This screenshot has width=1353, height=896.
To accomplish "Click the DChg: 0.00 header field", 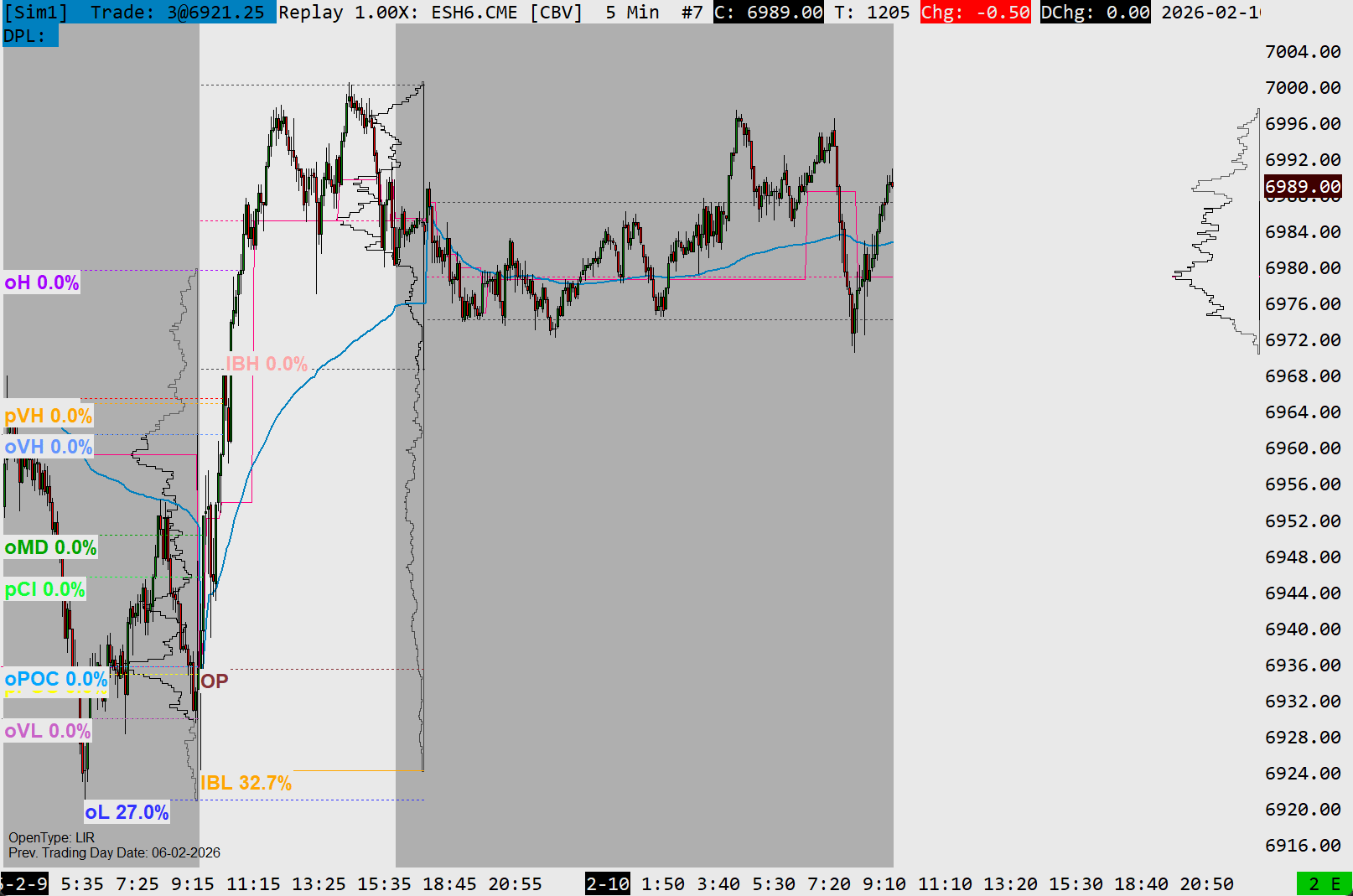I will click(1095, 13).
